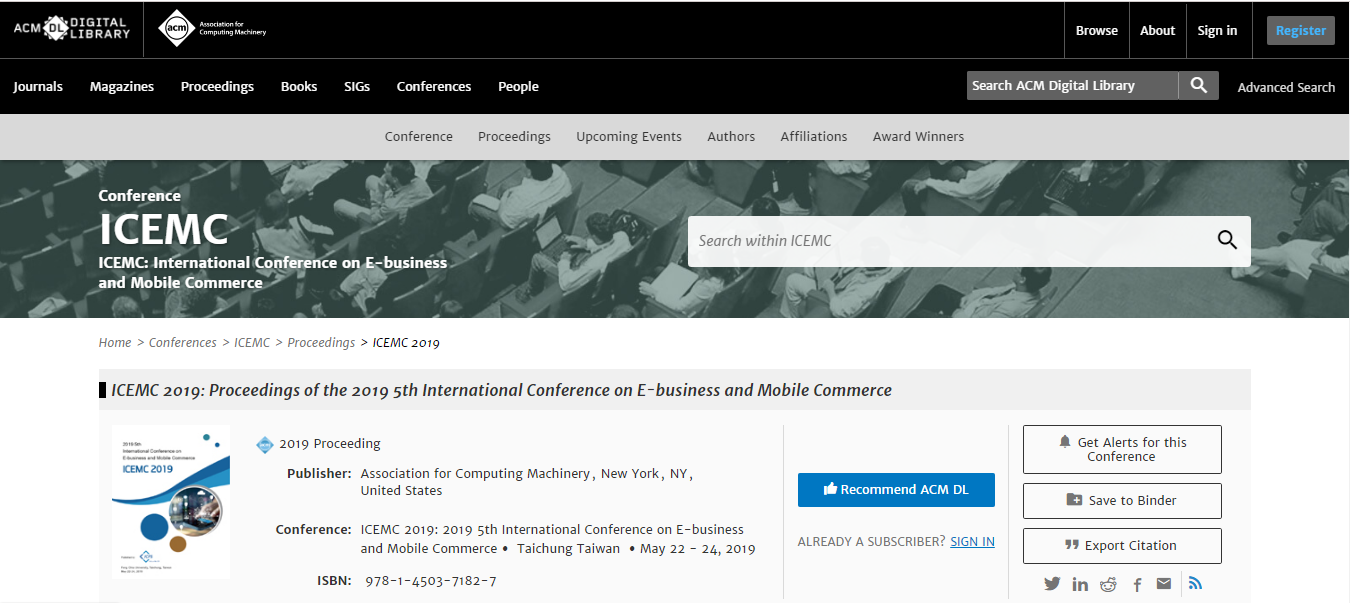Click Sign in at the top right
Image resolution: width=1350 pixels, height=603 pixels.
coord(1217,30)
